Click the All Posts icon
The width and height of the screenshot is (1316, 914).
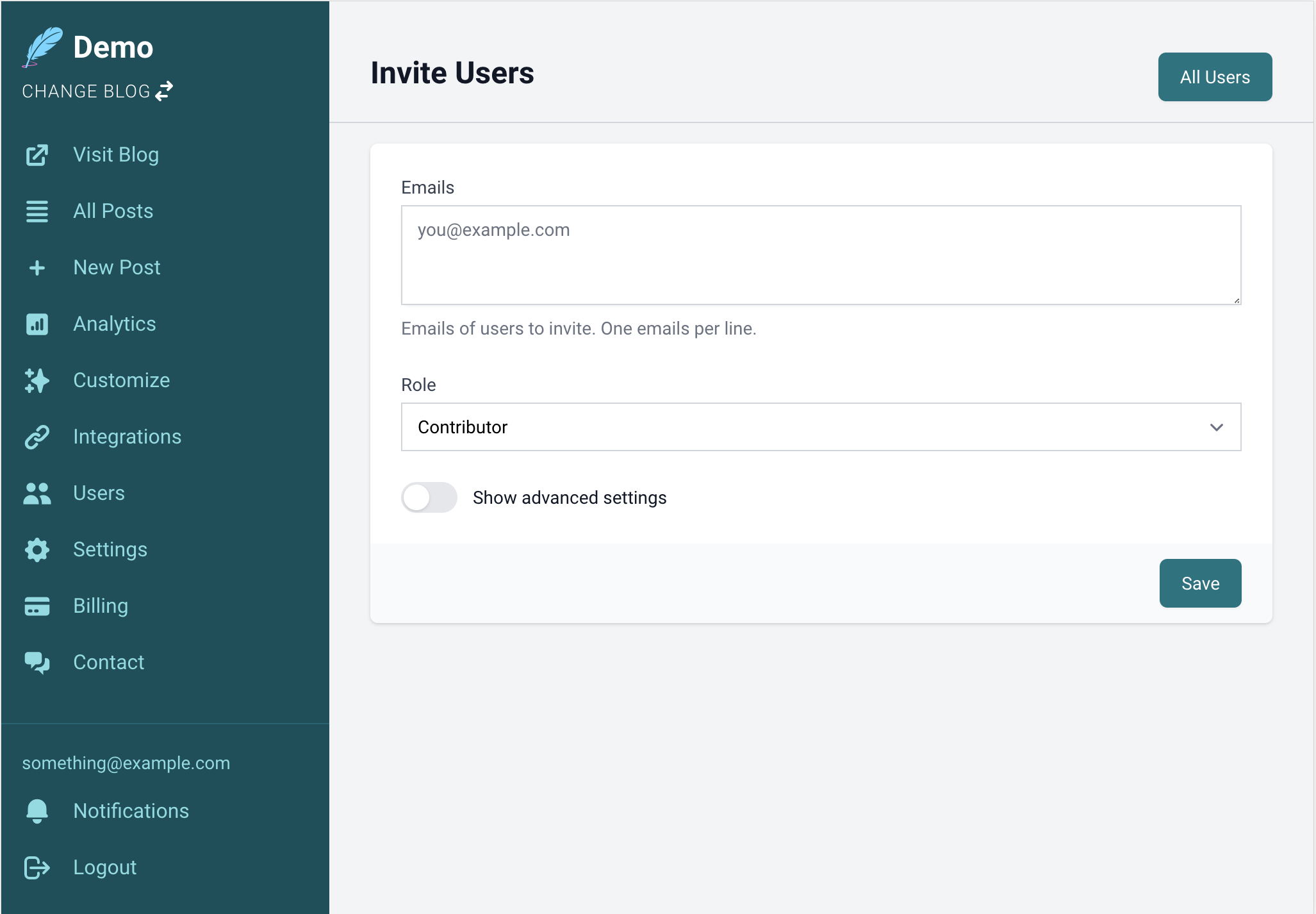click(x=37, y=211)
